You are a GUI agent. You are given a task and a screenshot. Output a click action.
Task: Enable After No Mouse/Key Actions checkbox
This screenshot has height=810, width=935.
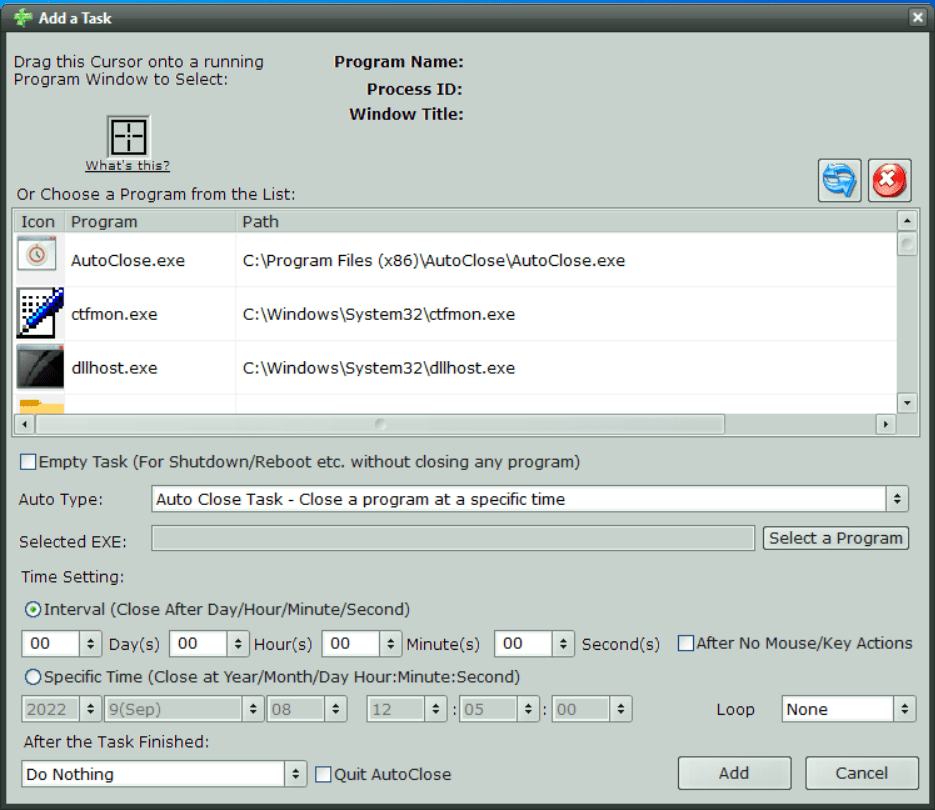(x=686, y=643)
